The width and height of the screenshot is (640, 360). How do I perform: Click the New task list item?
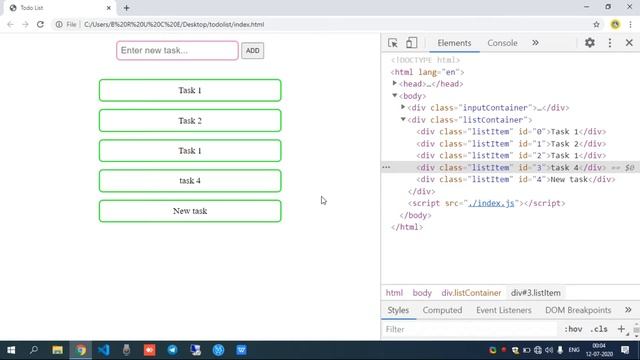pyautogui.click(x=190, y=211)
